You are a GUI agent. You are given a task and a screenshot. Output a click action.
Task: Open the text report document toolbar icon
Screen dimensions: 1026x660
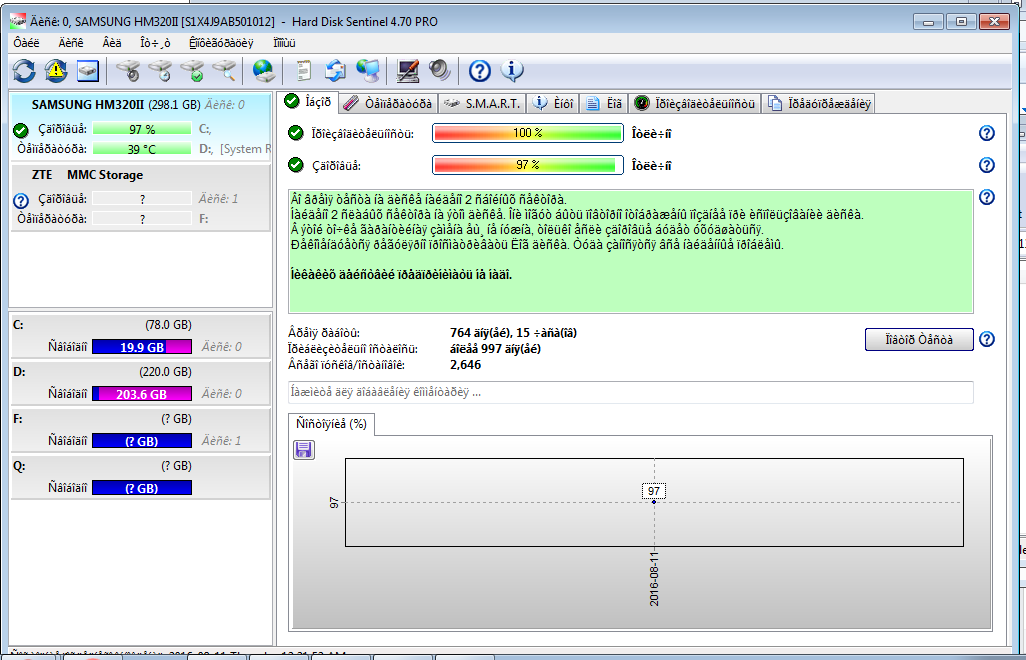304,70
